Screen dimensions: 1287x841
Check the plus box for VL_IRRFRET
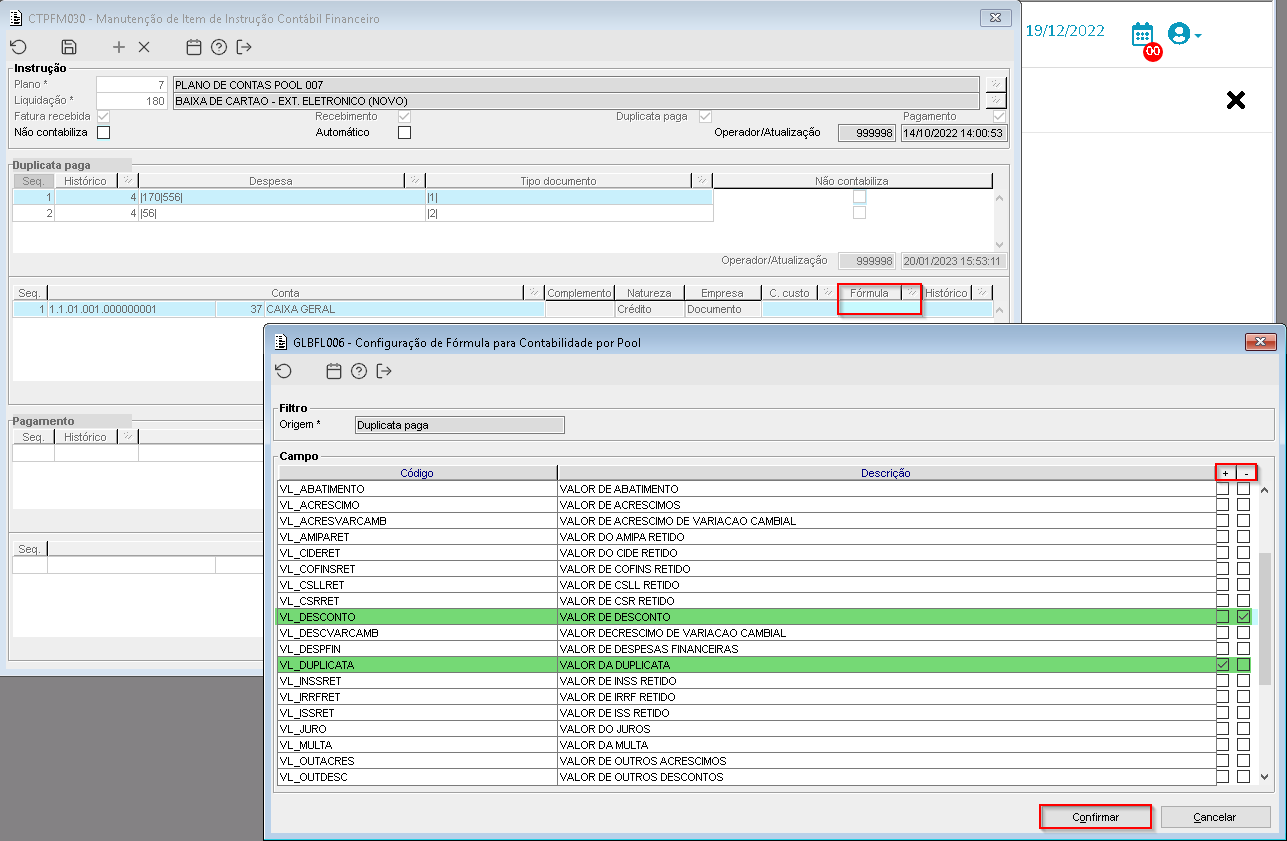click(x=1223, y=697)
